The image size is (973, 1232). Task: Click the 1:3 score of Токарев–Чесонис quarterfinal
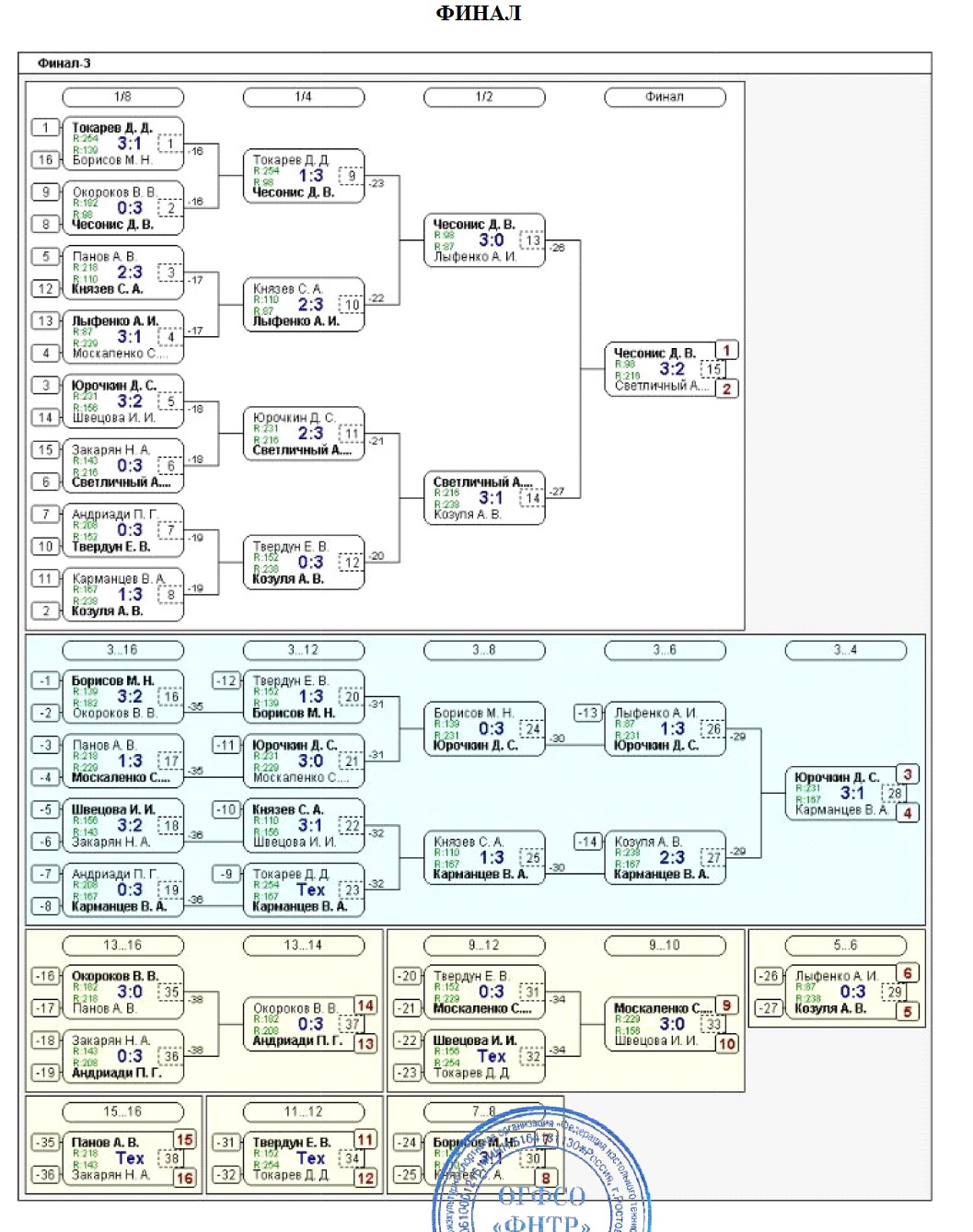(311, 176)
